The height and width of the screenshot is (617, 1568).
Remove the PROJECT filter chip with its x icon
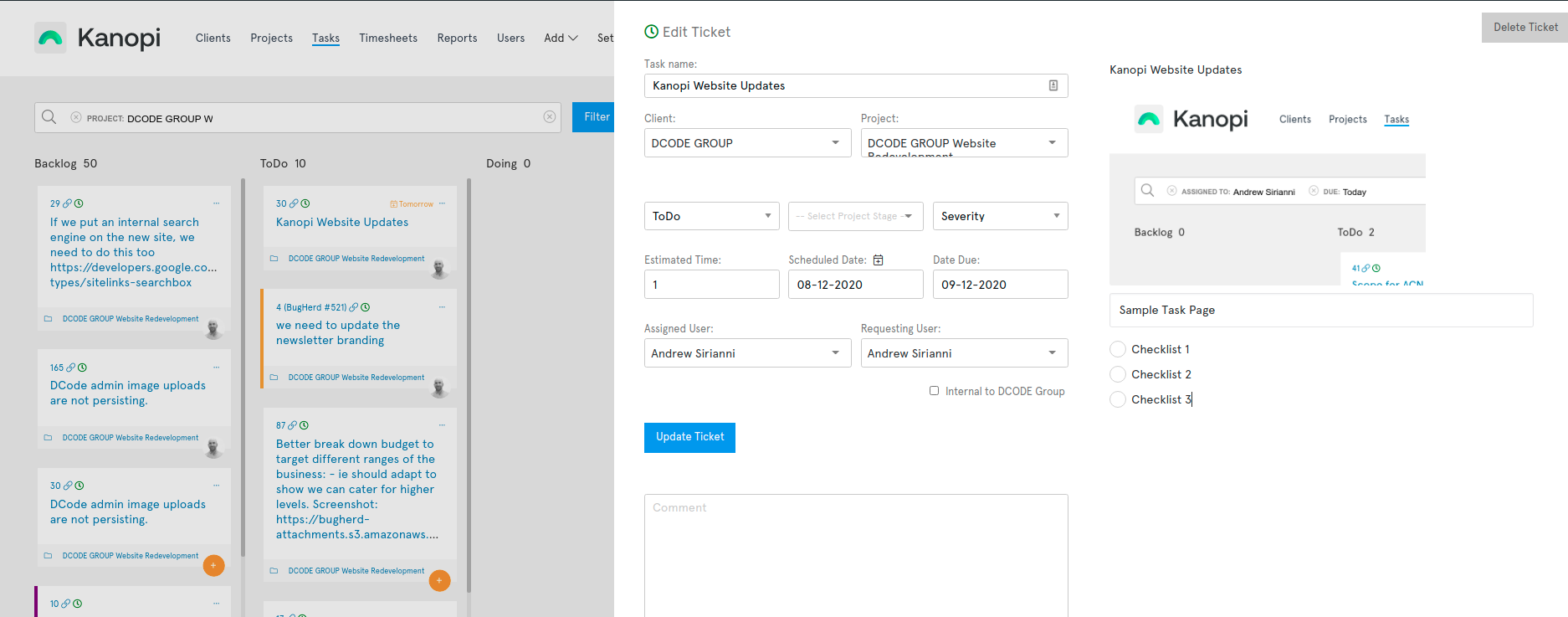[76, 118]
